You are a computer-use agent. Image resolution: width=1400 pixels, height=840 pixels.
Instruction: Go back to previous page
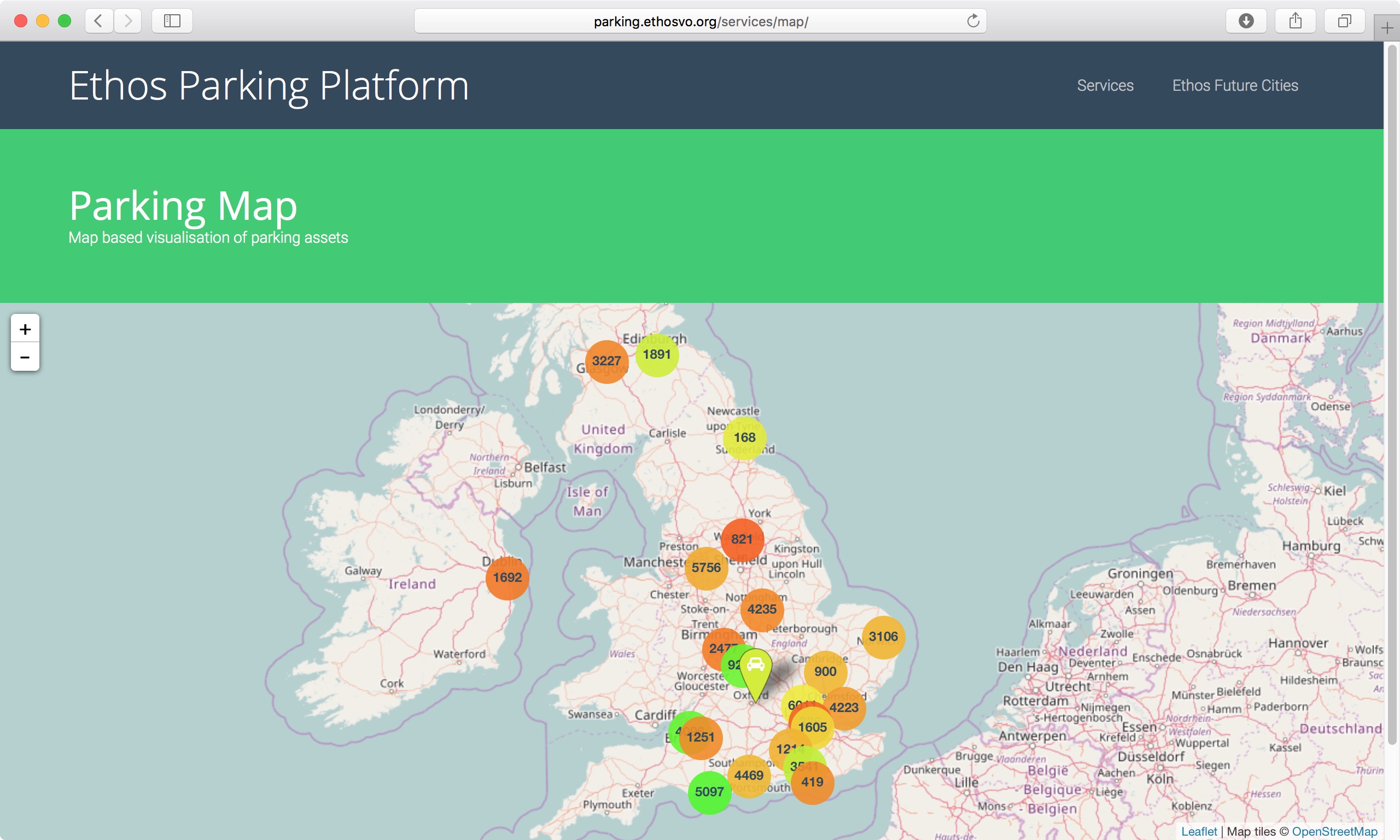98,21
